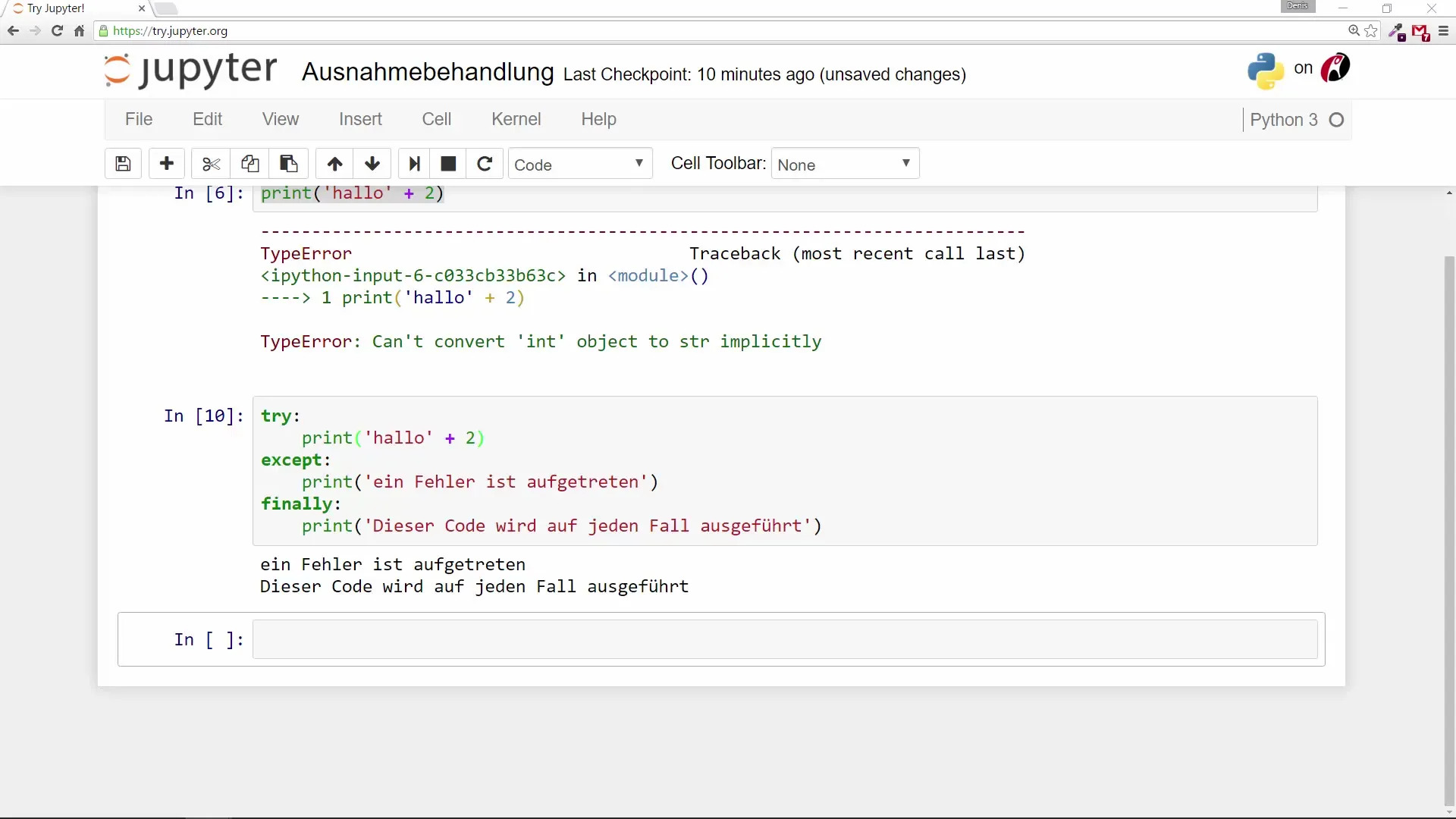Open the Kernel menu
This screenshot has height=819, width=1456.
click(516, 119)
